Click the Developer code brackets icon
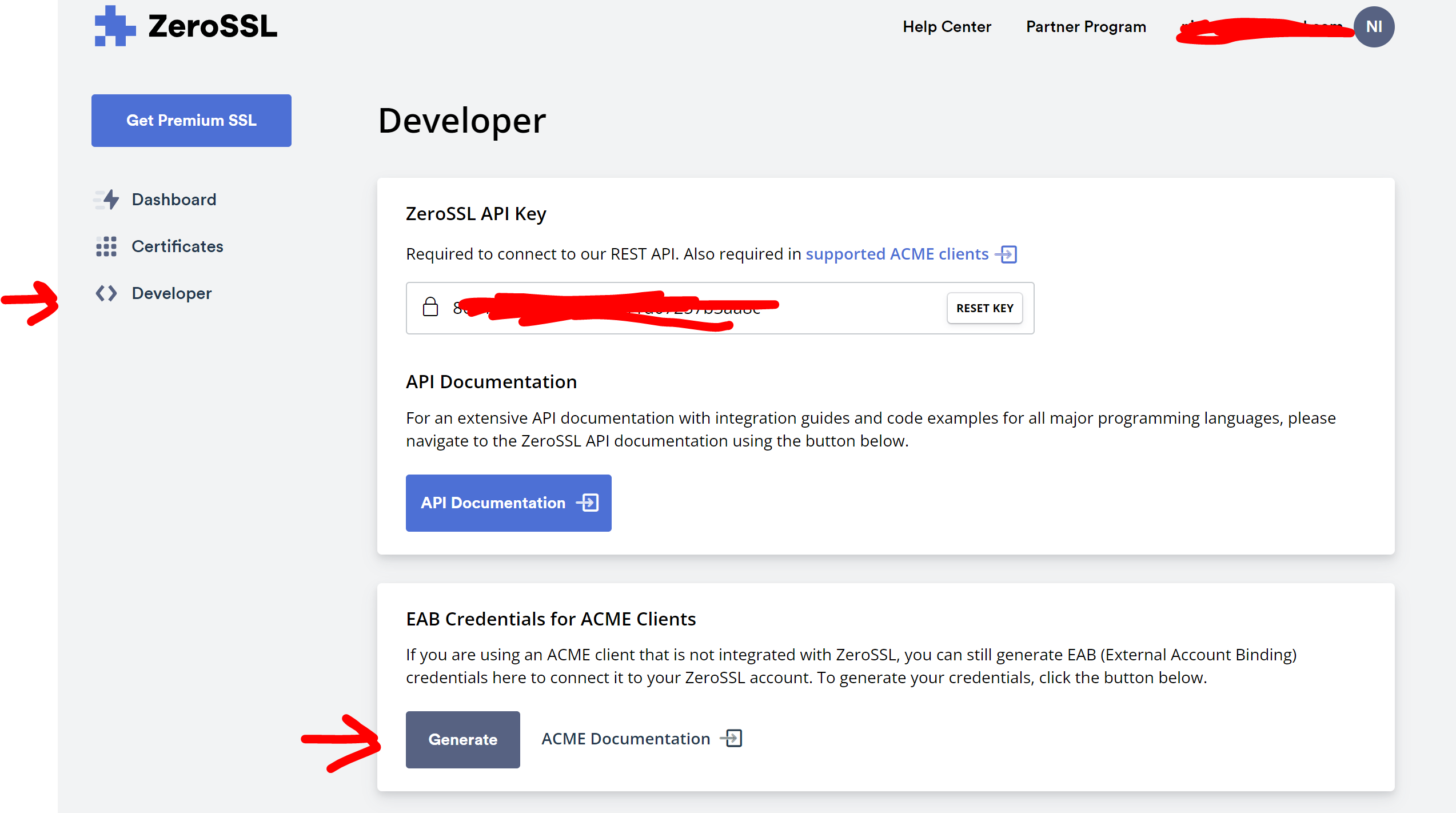The width and height of the screenshot is (1456, 813). click(x=106, y=293)
